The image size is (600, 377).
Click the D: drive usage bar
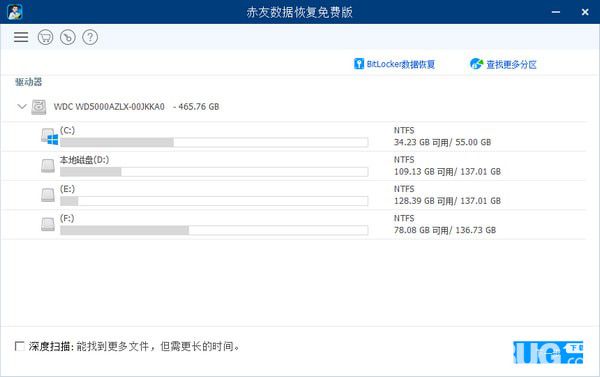point(214,172)
